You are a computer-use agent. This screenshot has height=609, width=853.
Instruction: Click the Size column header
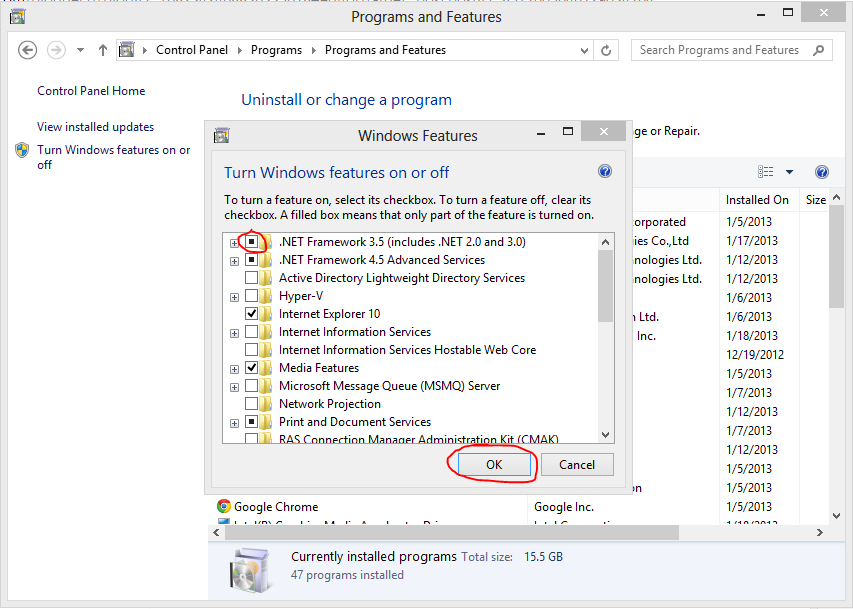(x=815, y=200)
